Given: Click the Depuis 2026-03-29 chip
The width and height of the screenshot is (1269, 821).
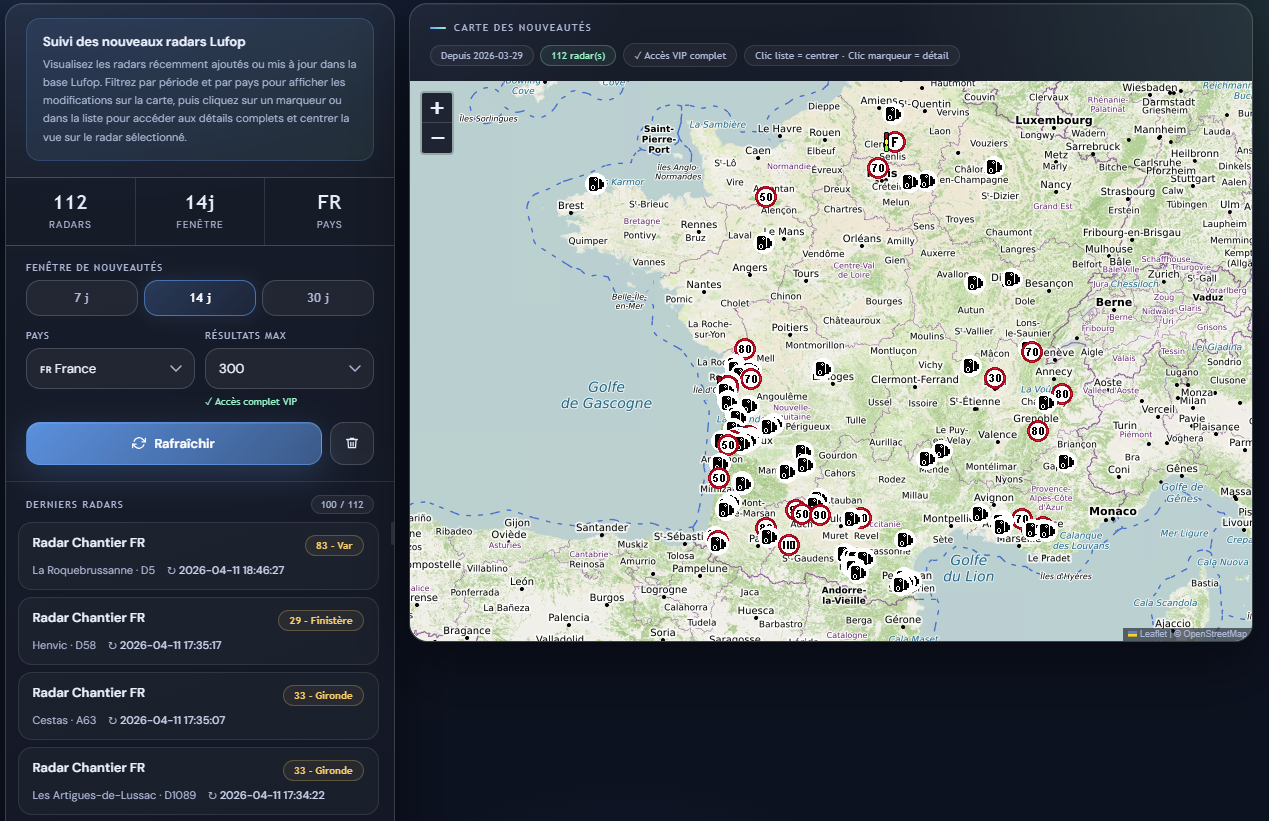Looking at the screenshot, I should (482, 55).
